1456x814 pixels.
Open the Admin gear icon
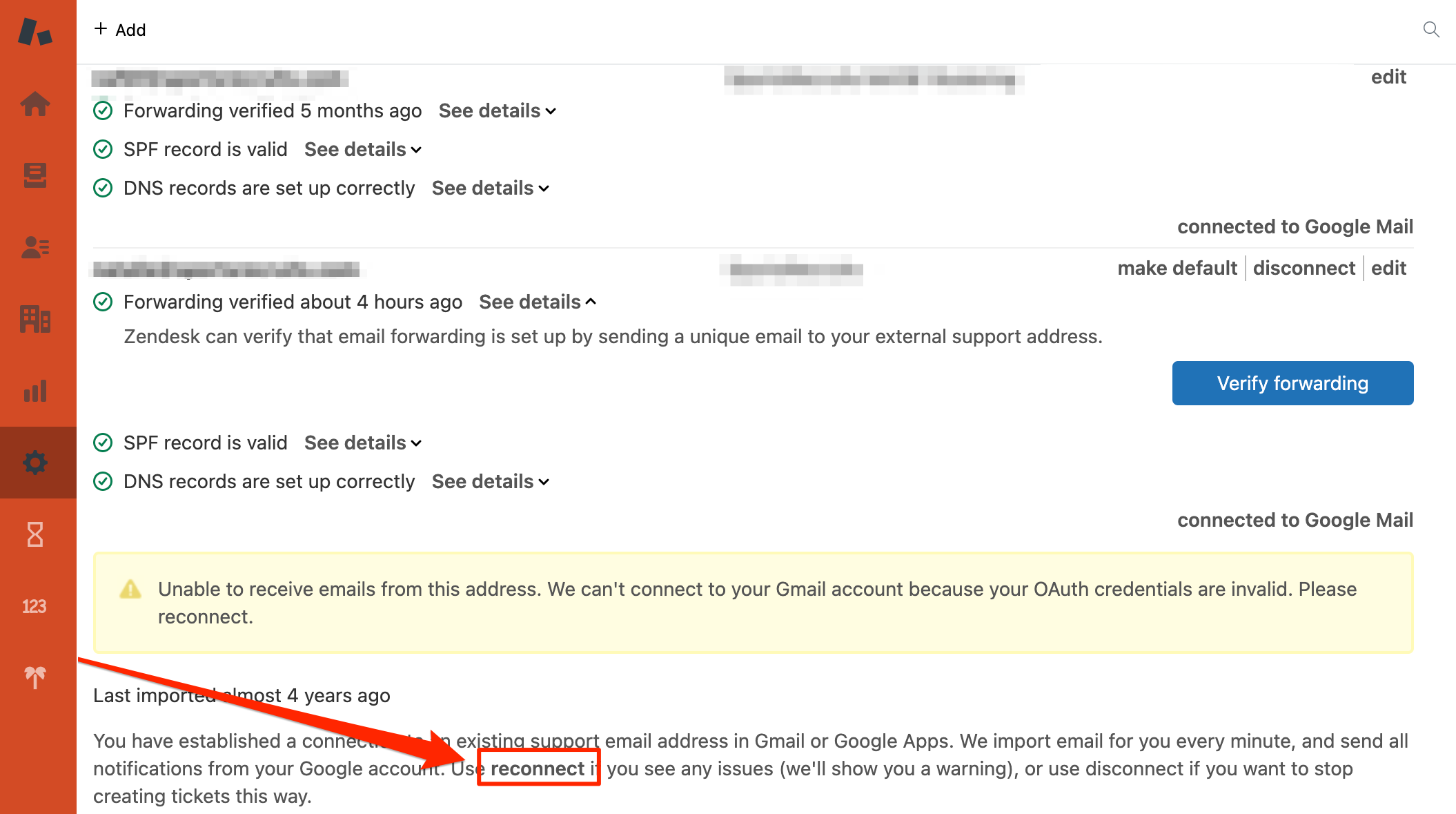[35, 463]
